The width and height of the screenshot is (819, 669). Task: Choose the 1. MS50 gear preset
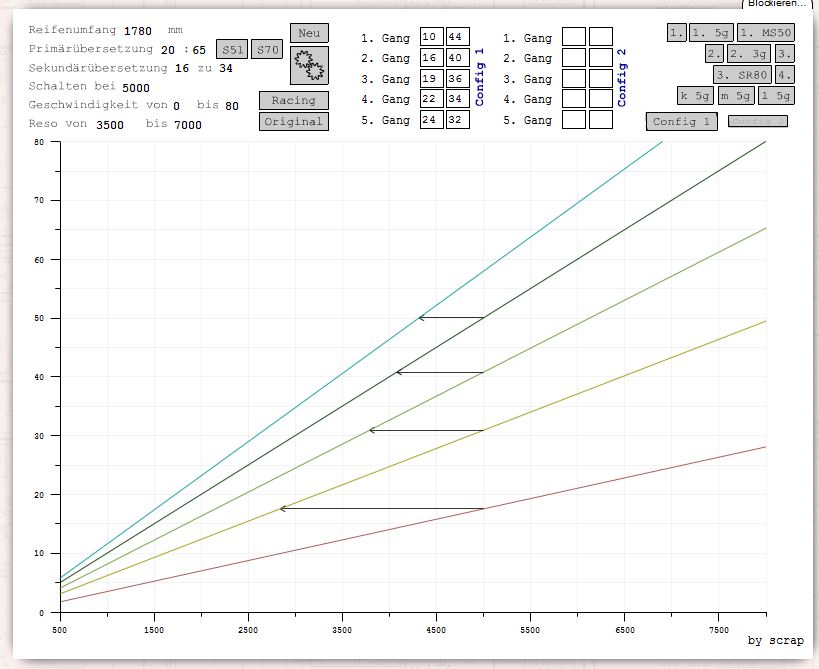point(765,32)
